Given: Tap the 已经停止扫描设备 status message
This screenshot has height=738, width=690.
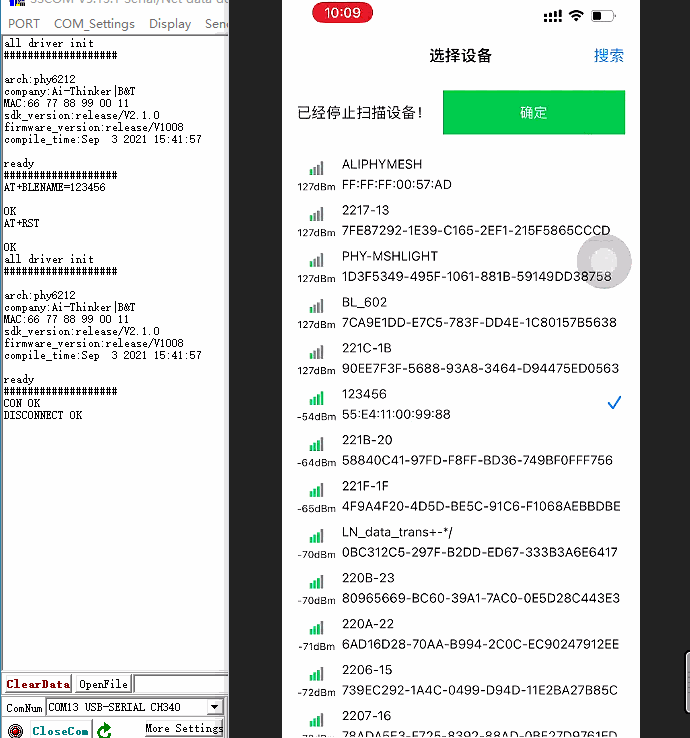Looking at the screenshot, I should pyautogui.click(x=360, y=112).
